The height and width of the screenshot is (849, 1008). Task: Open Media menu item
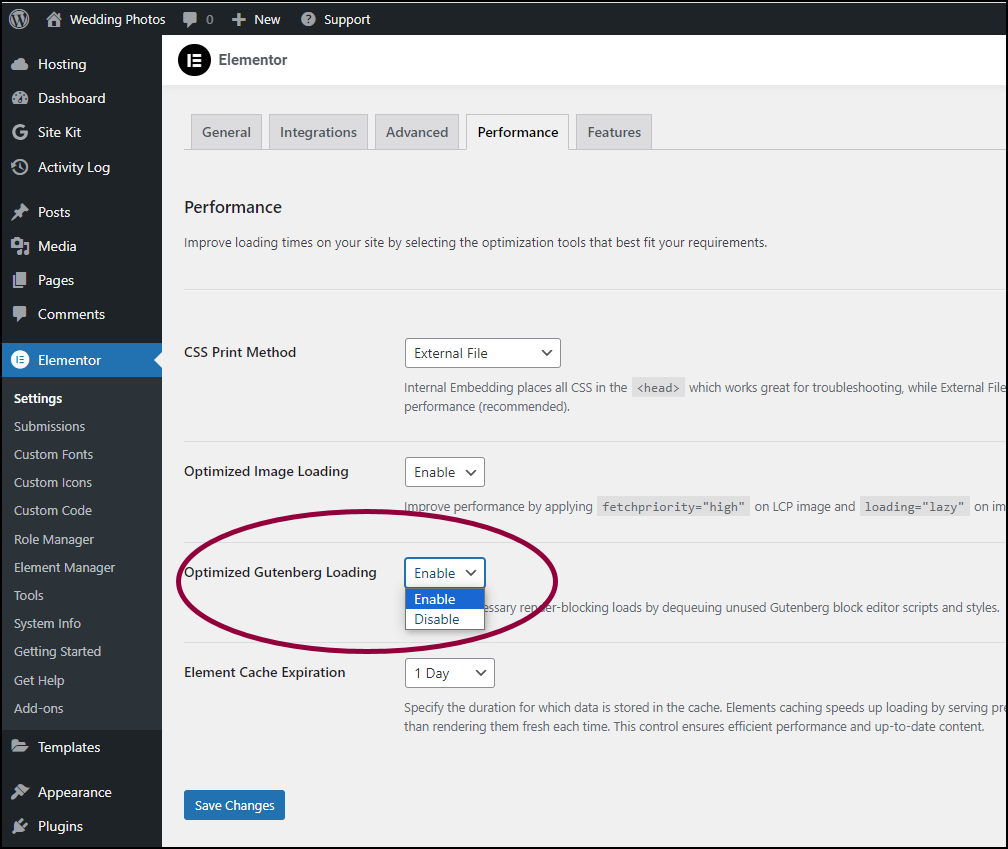tap(57, 246)
